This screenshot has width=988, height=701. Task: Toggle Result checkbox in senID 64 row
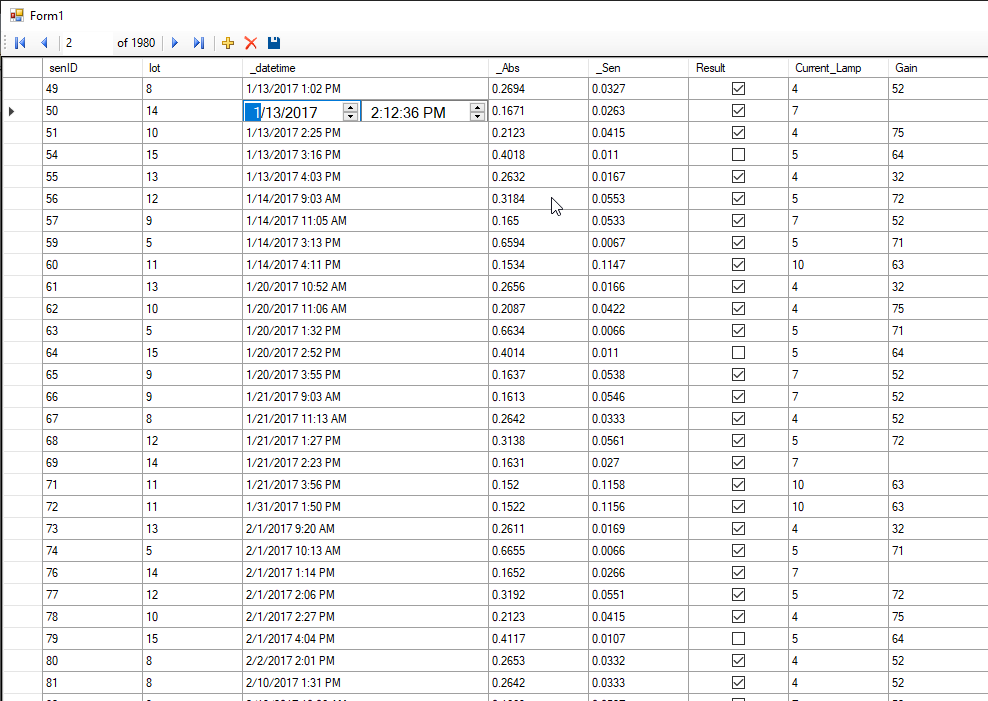tap(738, 353)
